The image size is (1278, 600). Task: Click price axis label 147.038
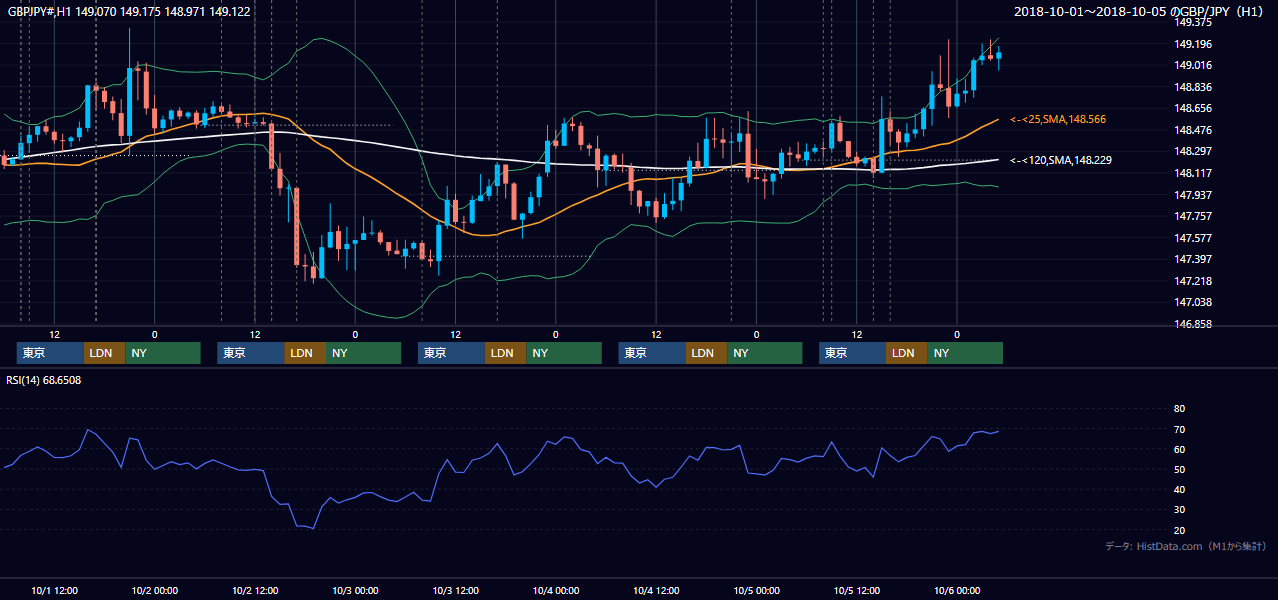click(x=1193, y=302)
